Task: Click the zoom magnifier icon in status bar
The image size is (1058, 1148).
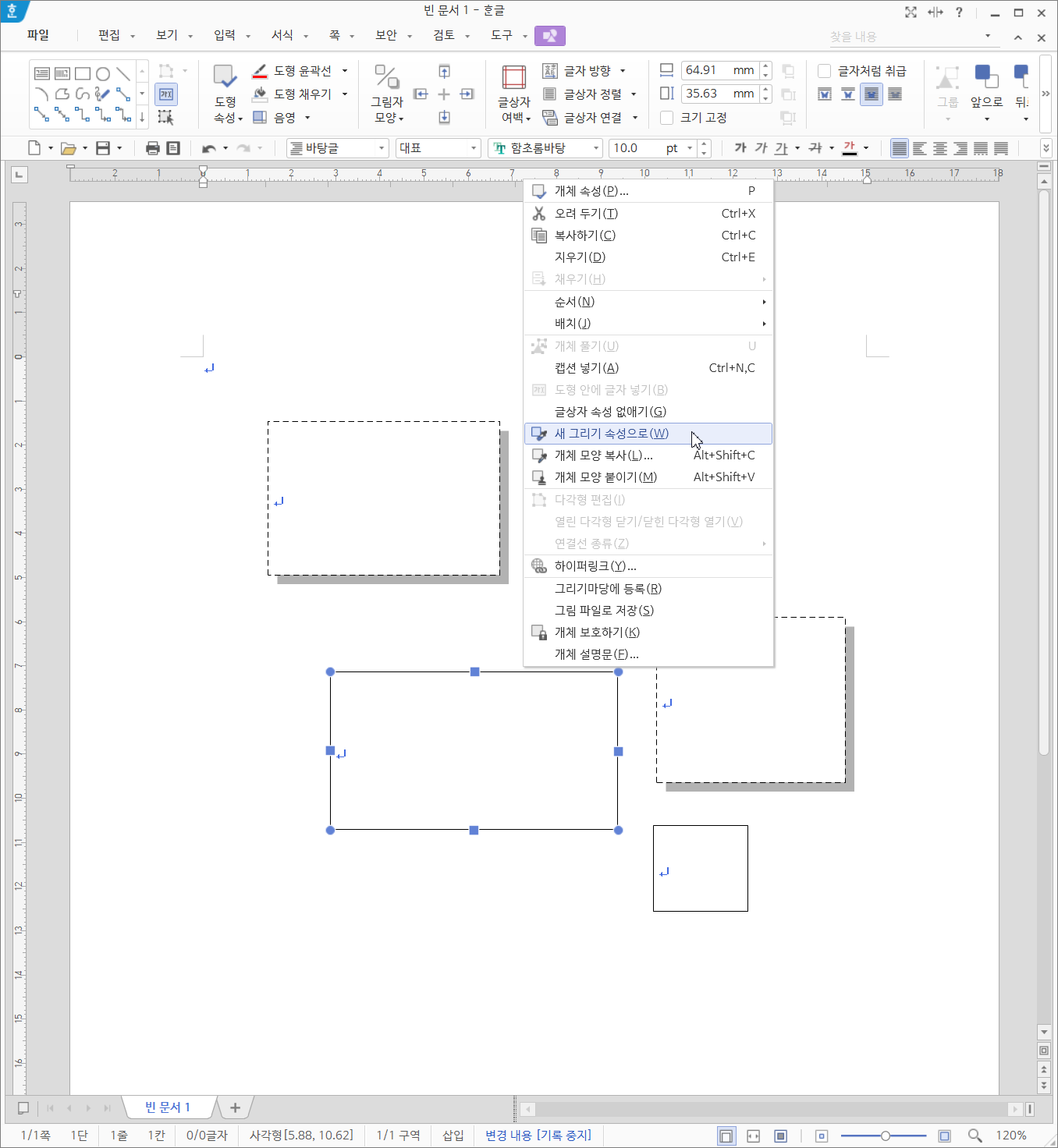Action: point(975,1136)
